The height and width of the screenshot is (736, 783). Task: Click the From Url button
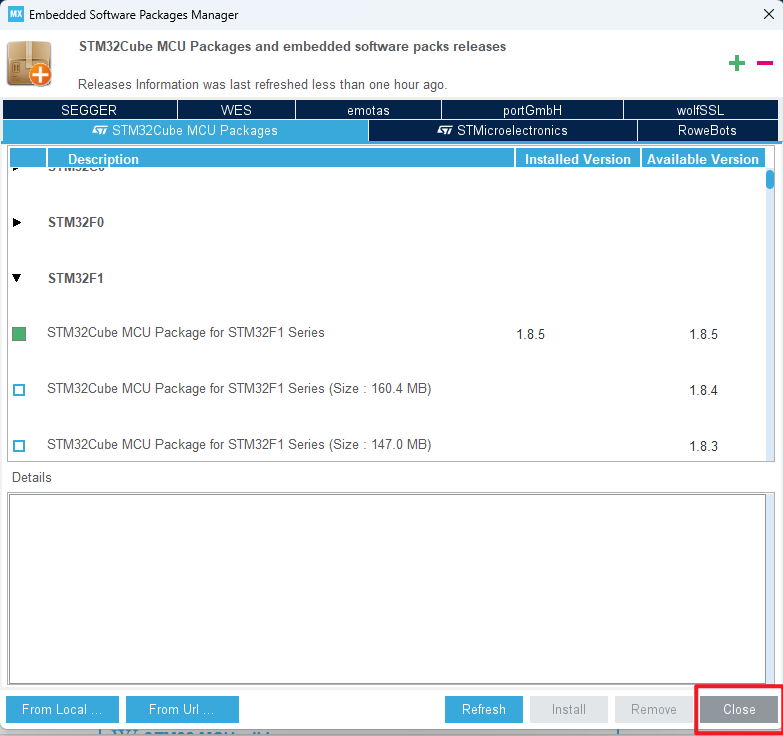click(182, 709)
